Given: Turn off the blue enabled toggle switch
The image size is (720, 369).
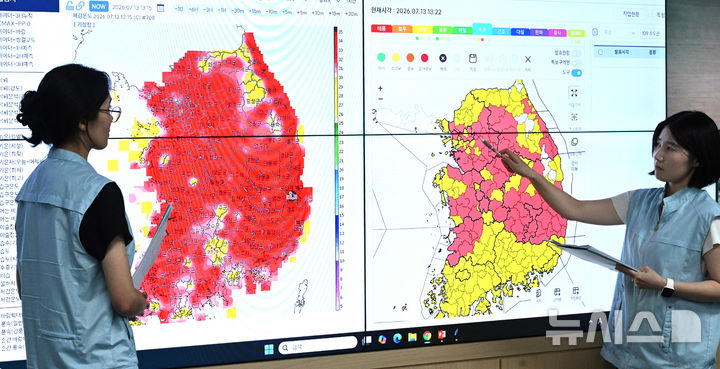Looking at the screenshot, I should point(576,73).
